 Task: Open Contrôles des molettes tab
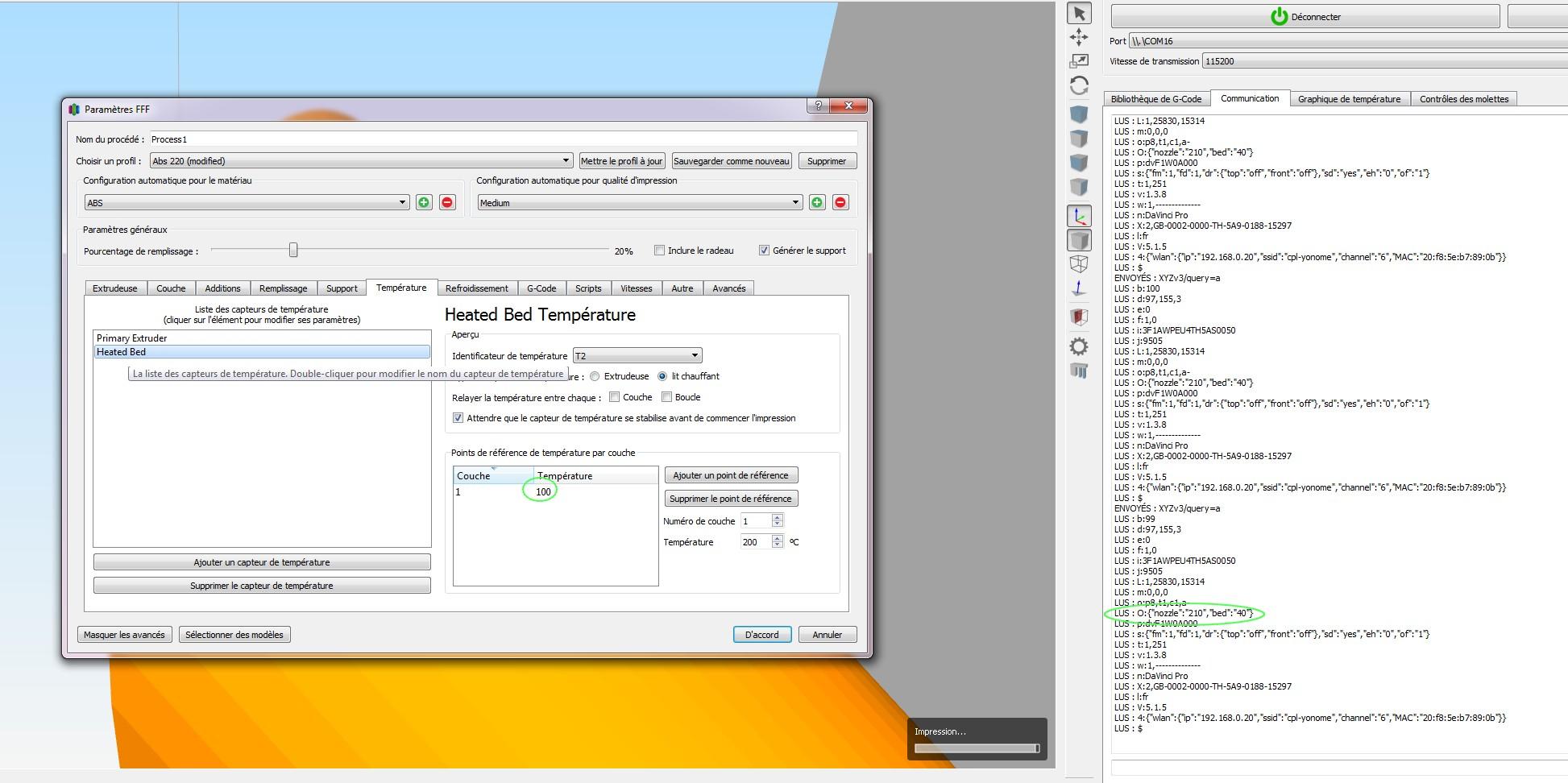coord(1464,99)
